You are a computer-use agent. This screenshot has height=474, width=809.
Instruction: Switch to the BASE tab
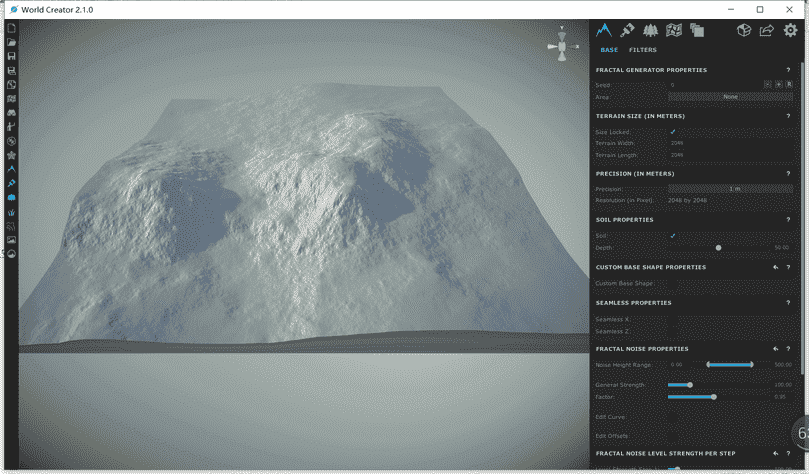point(609,50)
